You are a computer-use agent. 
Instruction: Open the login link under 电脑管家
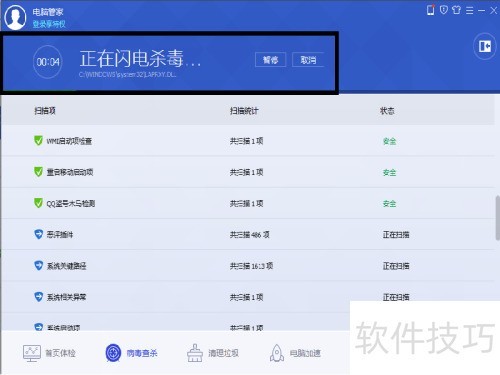(x=49, y=24)
